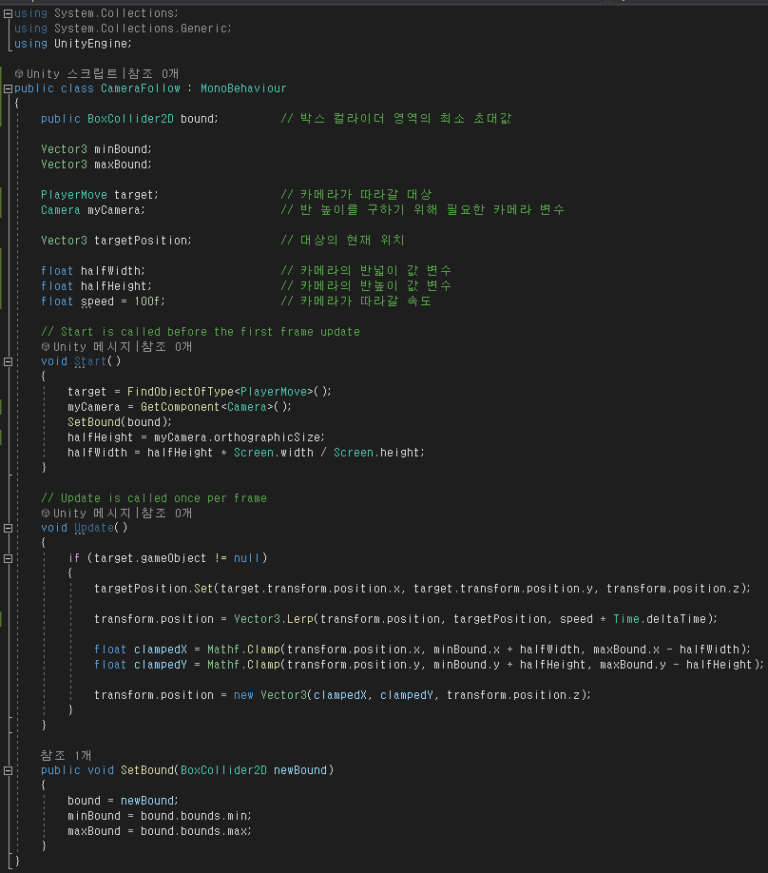Collapse the Start method body
The height and width of the screenshot is (873, 768).
8,361
